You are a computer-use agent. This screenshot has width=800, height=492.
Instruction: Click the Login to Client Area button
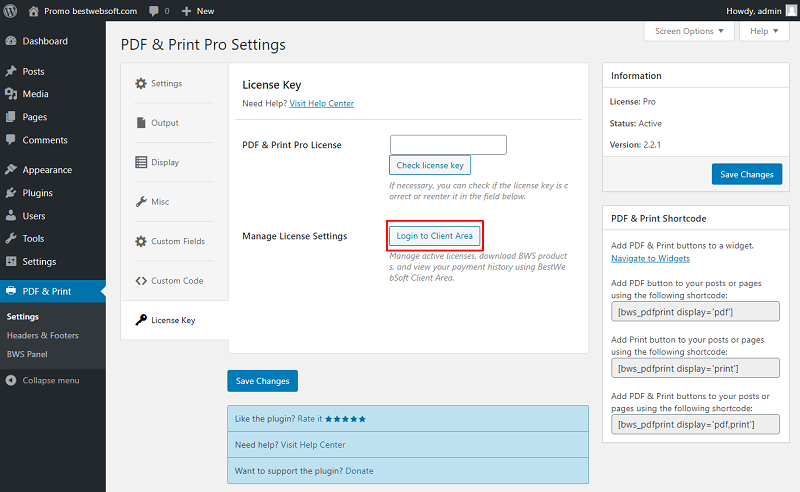point(434,236)
